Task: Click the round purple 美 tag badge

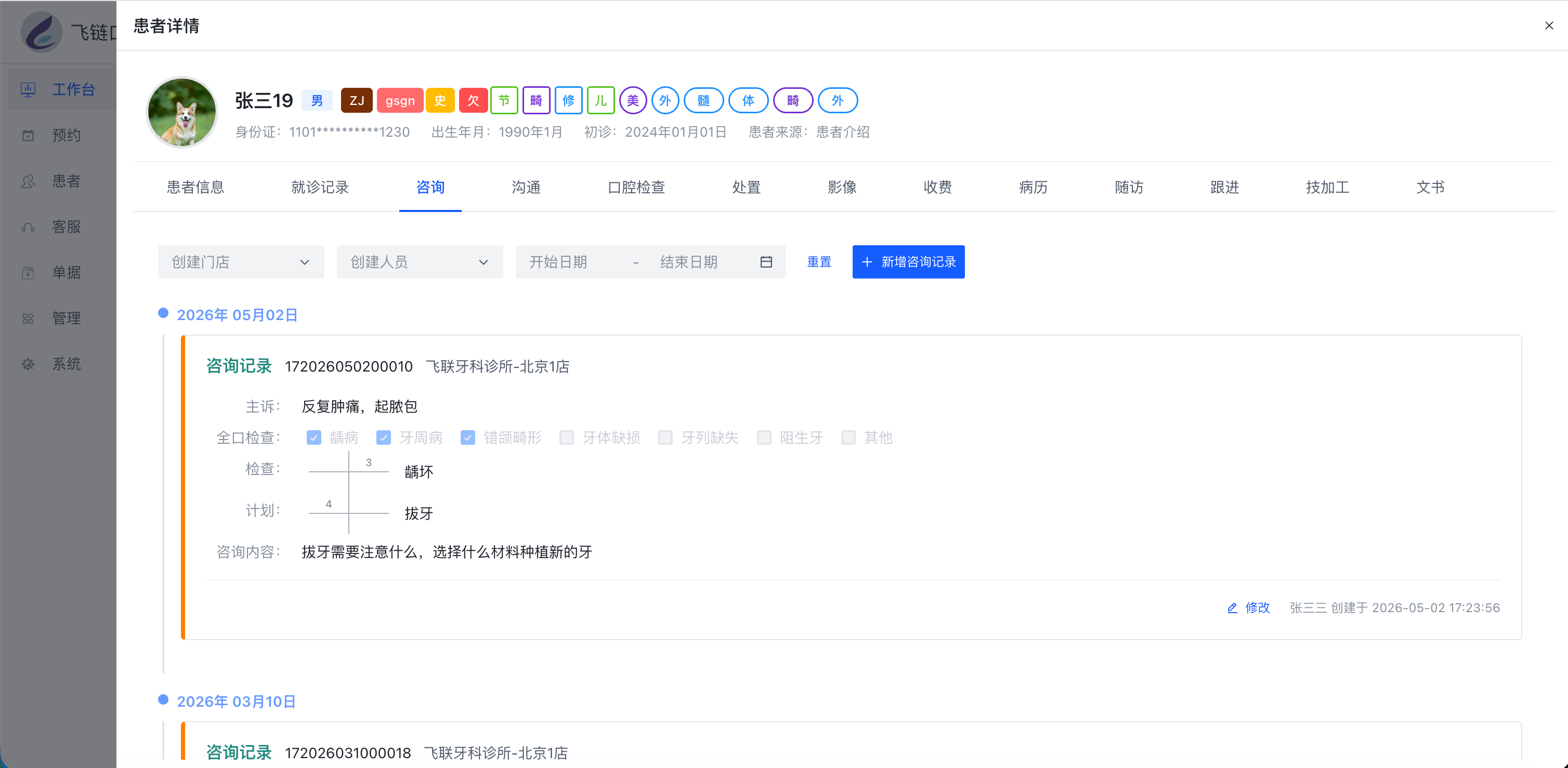Action: (x=633, y=100)
